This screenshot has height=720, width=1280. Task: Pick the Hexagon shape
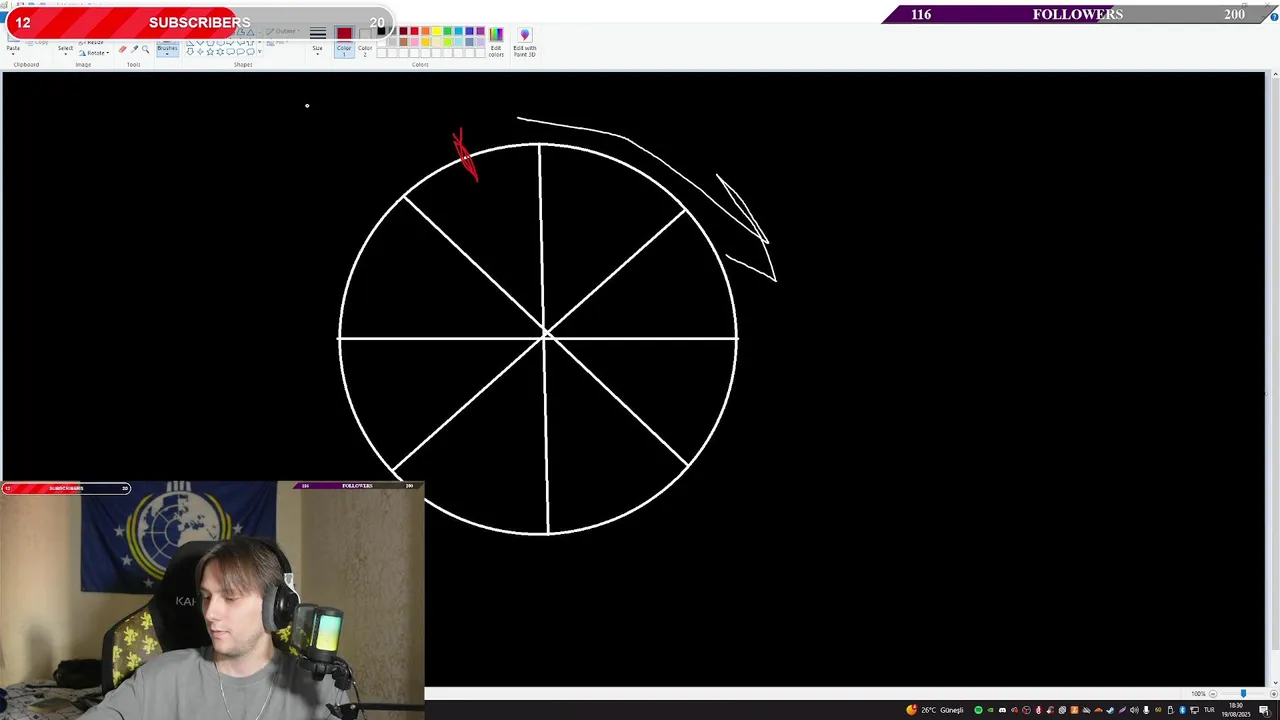click(220, 43)
